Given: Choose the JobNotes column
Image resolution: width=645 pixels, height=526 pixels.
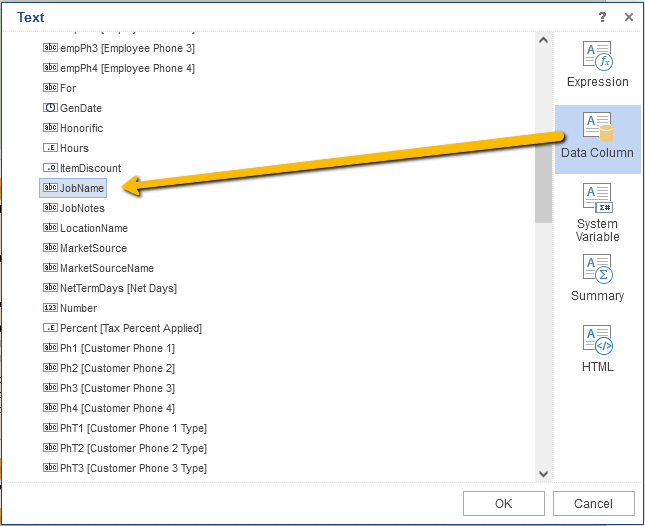Looking at the screenshot, I should tap(81, 208).
